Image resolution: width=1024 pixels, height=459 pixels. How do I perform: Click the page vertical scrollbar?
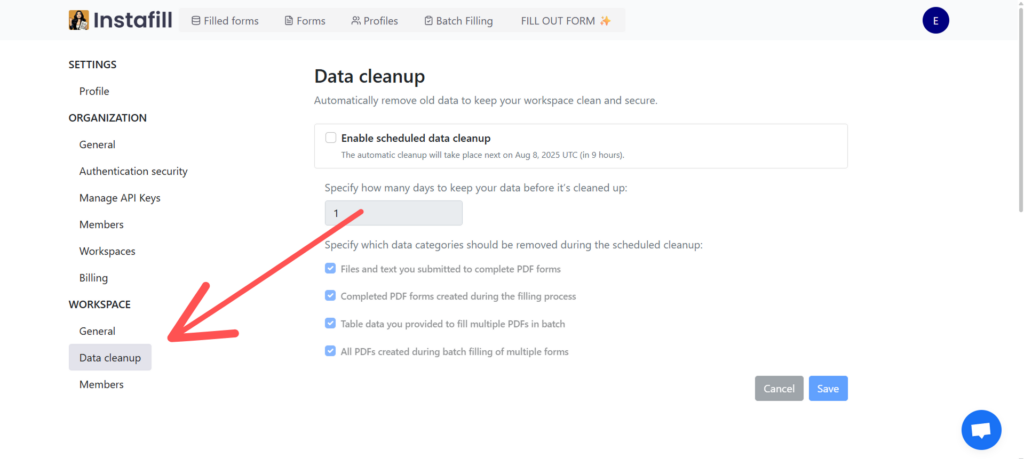tap(1020, 108)
